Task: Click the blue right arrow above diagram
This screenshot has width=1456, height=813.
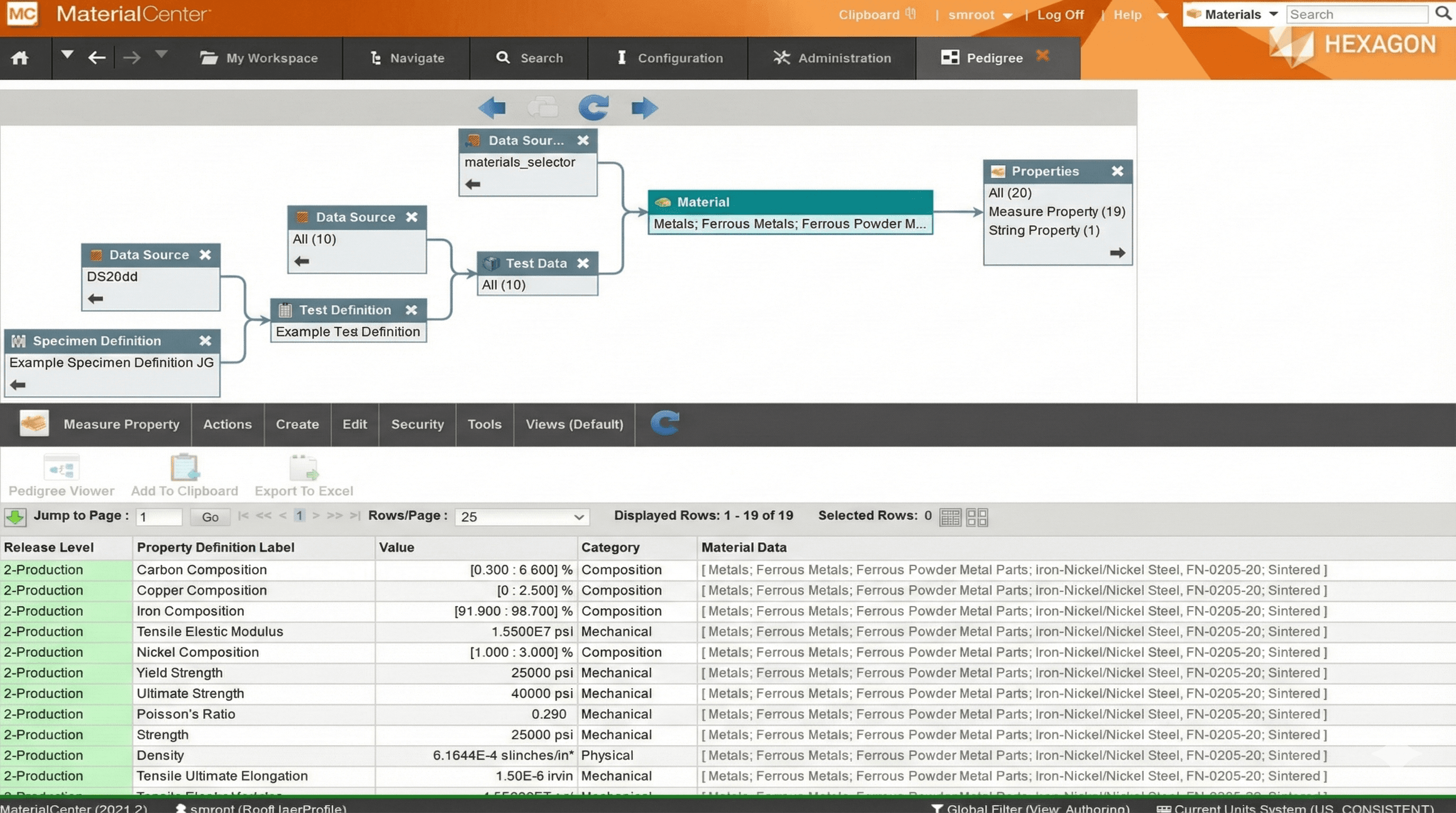Action: [644, 107]
